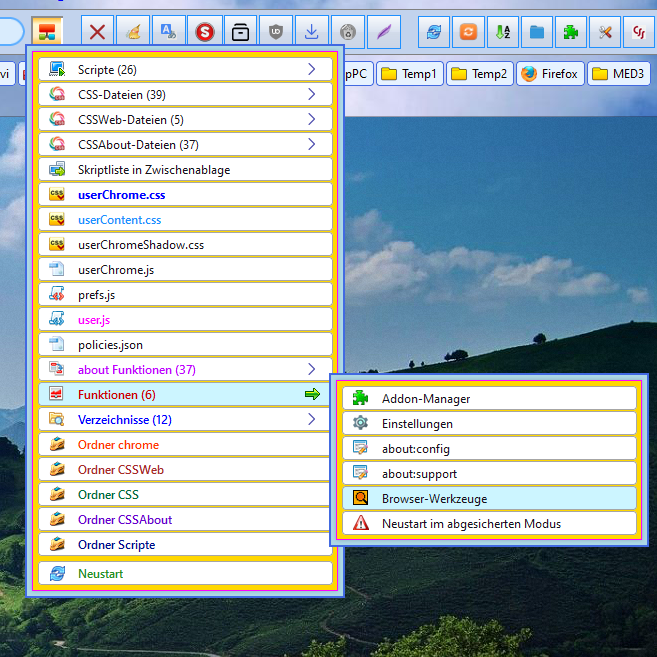Click the uBlock shield toolbar icon
This screenshot has width=657, height=657.
pyautogui.click(x=276, y=32)
